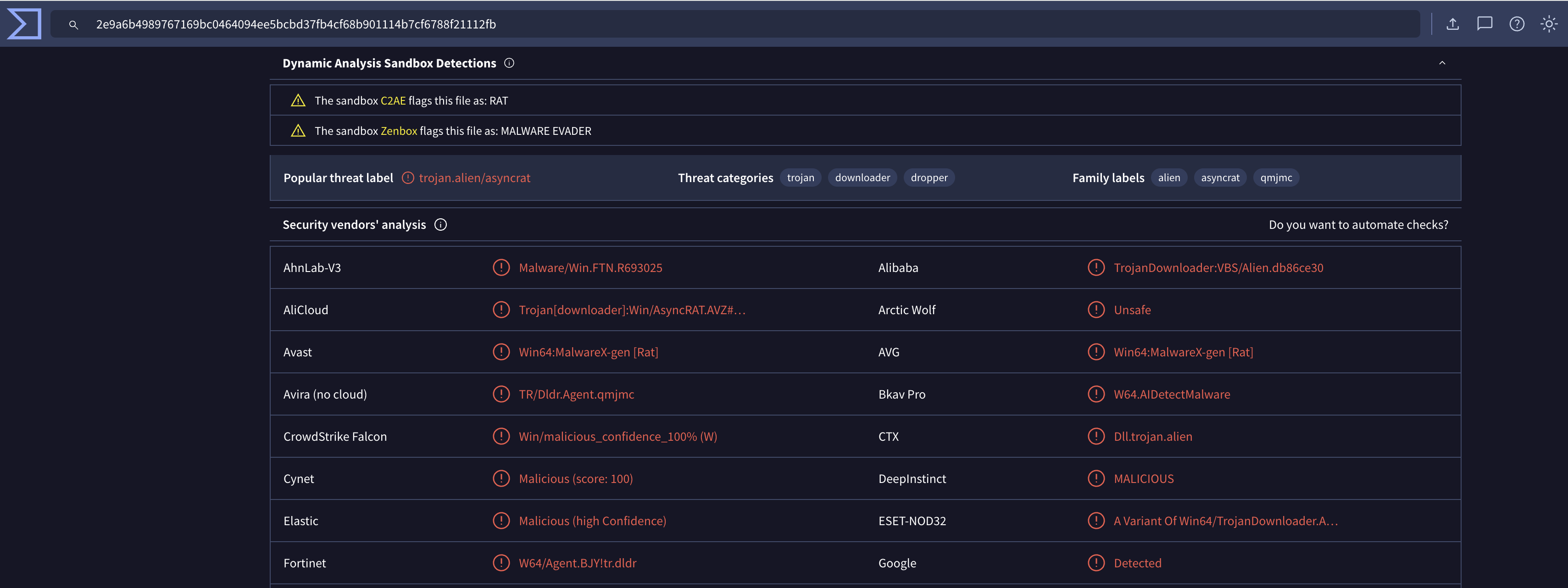Toggle the light/dark theme sun icon
The width and height of the screenshot is (1568, 588).
[x=1549, y=24]
